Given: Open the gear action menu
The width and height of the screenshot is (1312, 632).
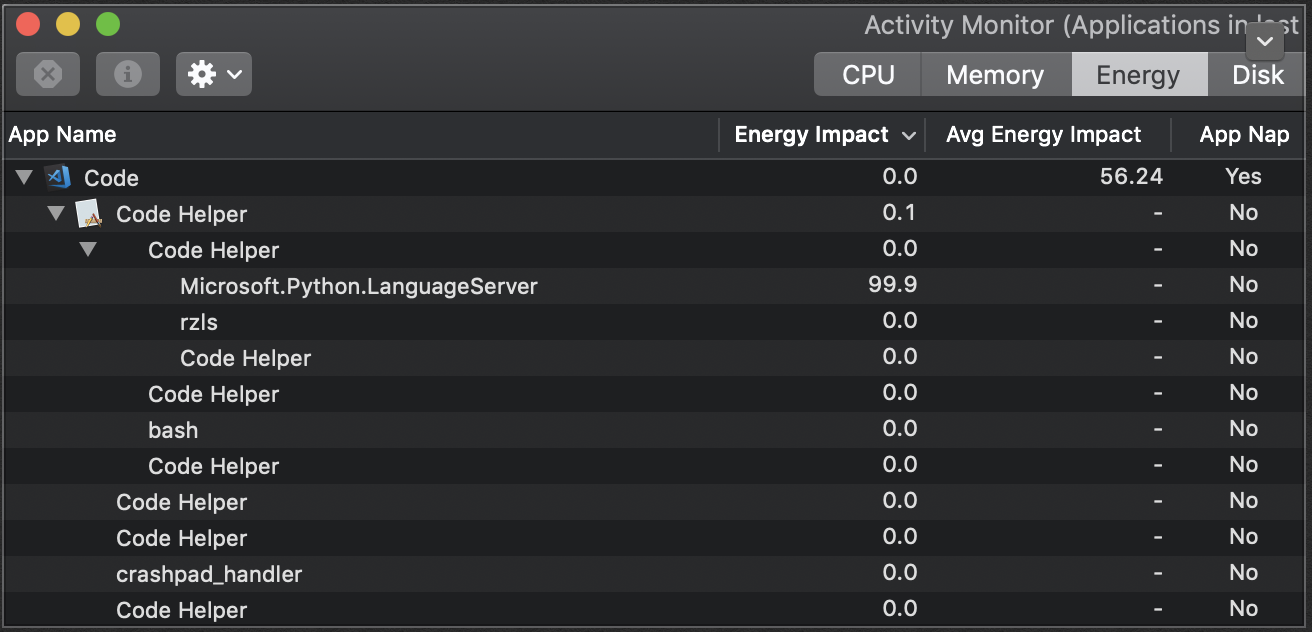Looking at the screenshot, I should [214, 74].
